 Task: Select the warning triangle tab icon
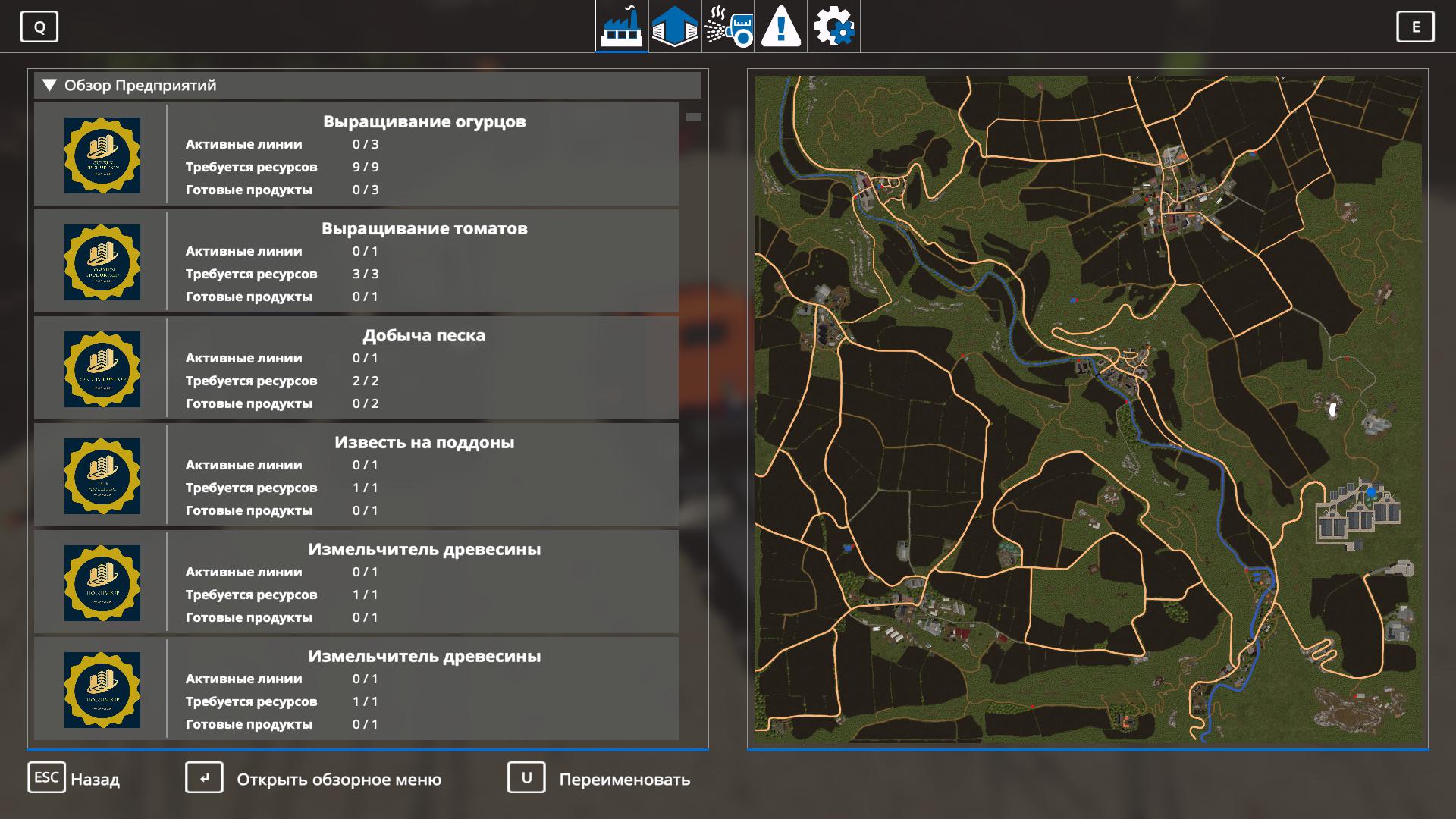pyautogui.click(x=780, y=27)
